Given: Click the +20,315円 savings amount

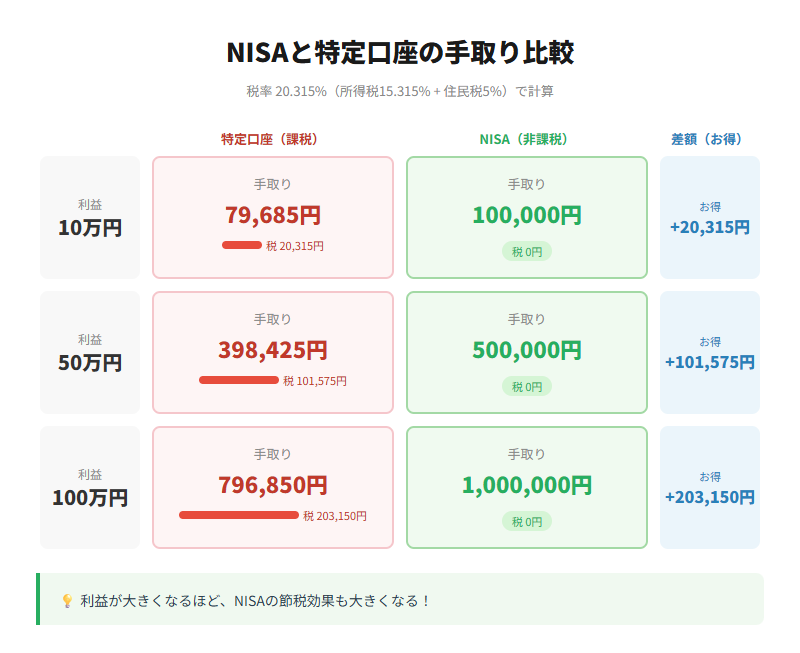Looking at the screenshot, I should tap(710, 228).
